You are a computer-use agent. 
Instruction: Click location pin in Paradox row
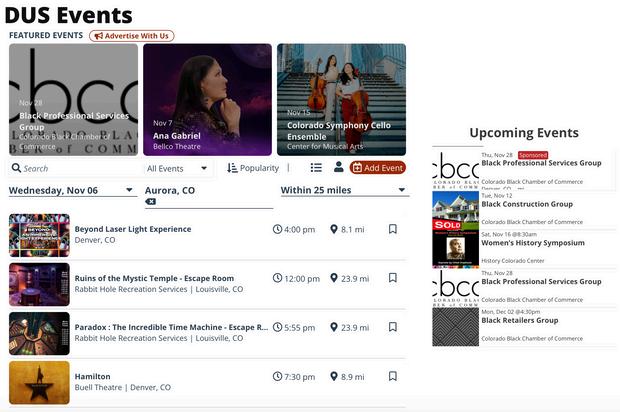[x=334, y=327]
